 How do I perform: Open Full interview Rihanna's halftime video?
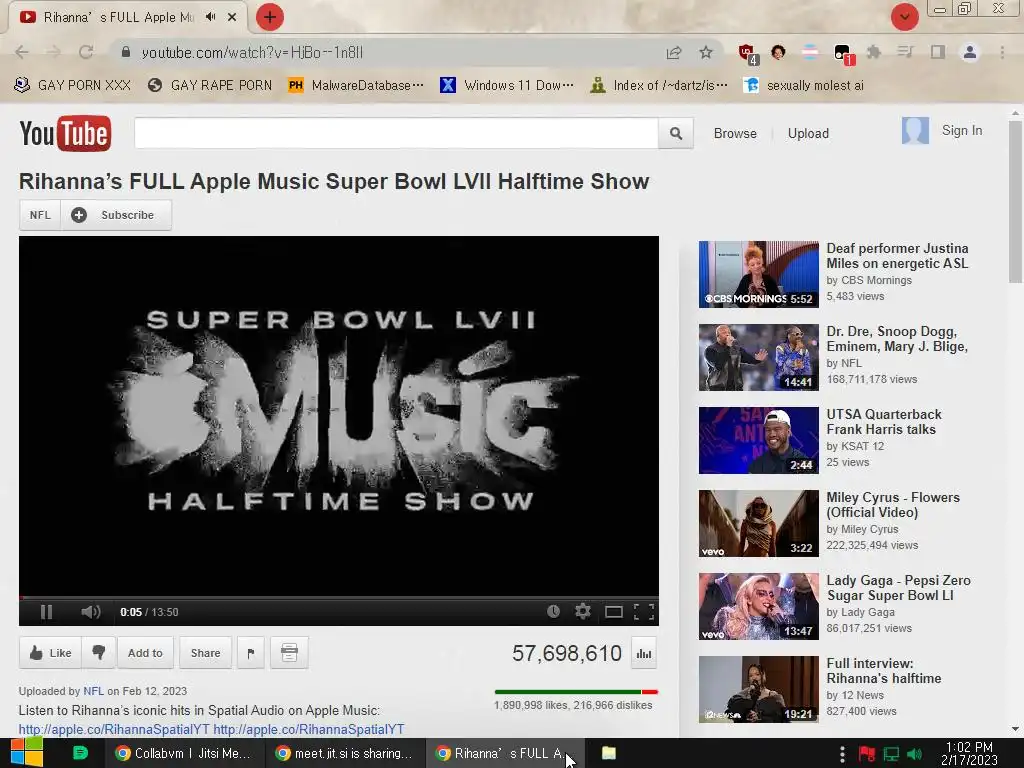point(884,671)
